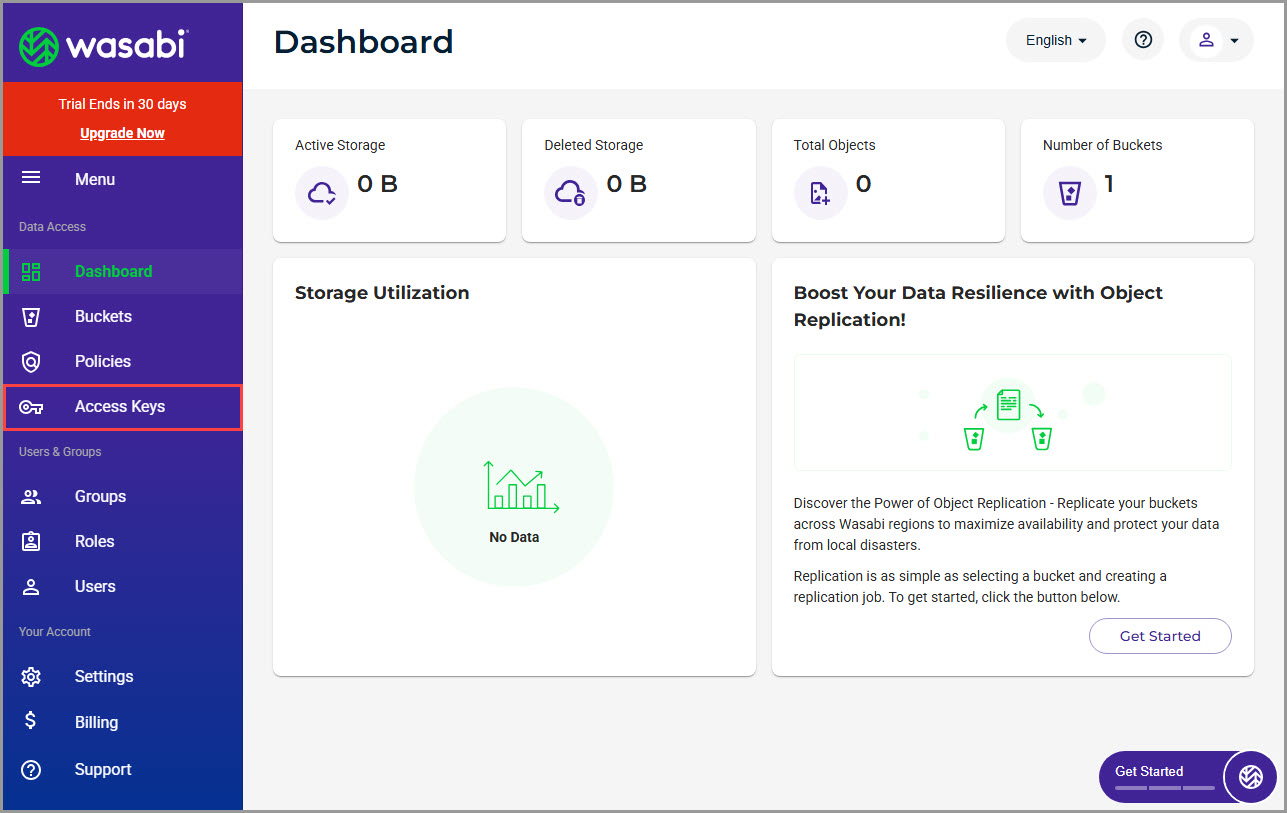
Task: Click the Groups people icon
Action: 31,497
